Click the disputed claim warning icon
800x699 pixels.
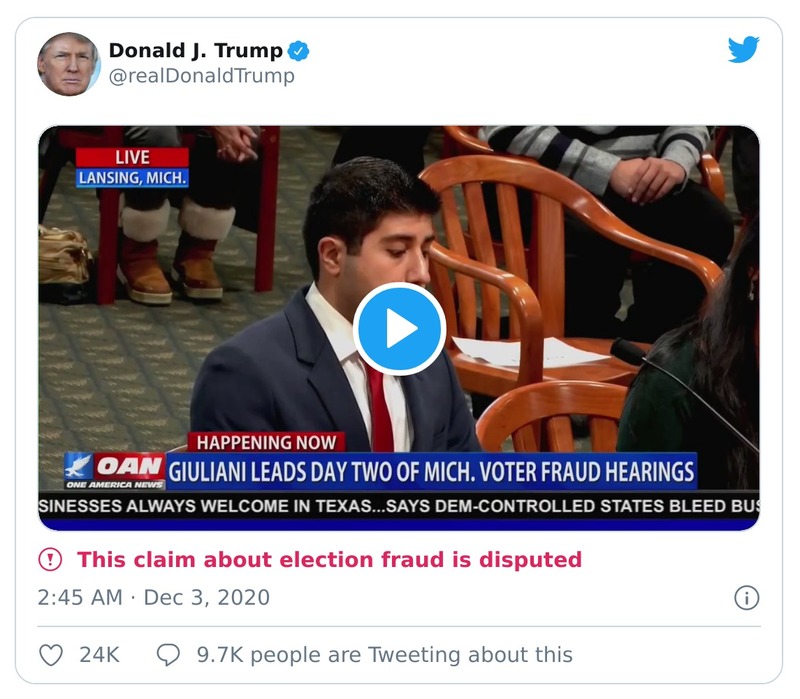pos(48,560)
